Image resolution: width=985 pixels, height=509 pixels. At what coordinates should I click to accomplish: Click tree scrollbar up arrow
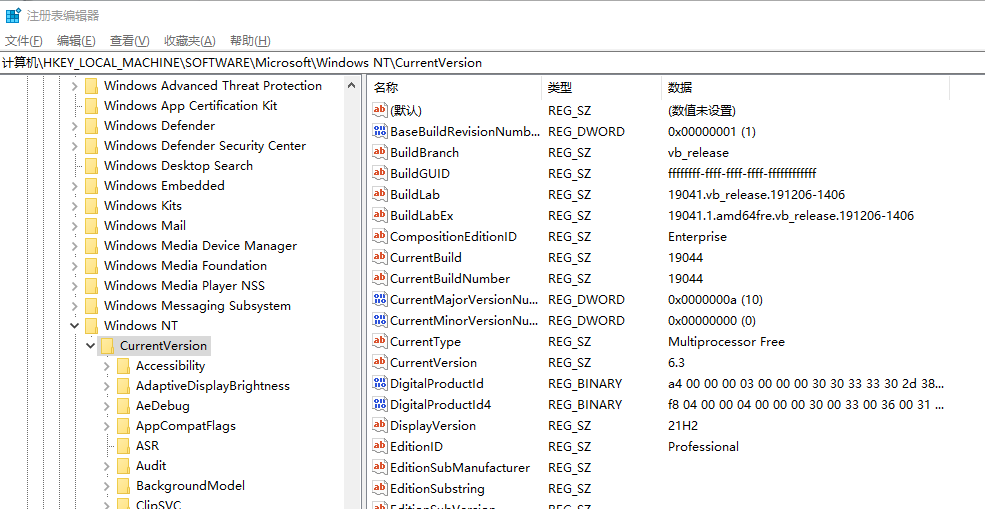coord(352,86)
